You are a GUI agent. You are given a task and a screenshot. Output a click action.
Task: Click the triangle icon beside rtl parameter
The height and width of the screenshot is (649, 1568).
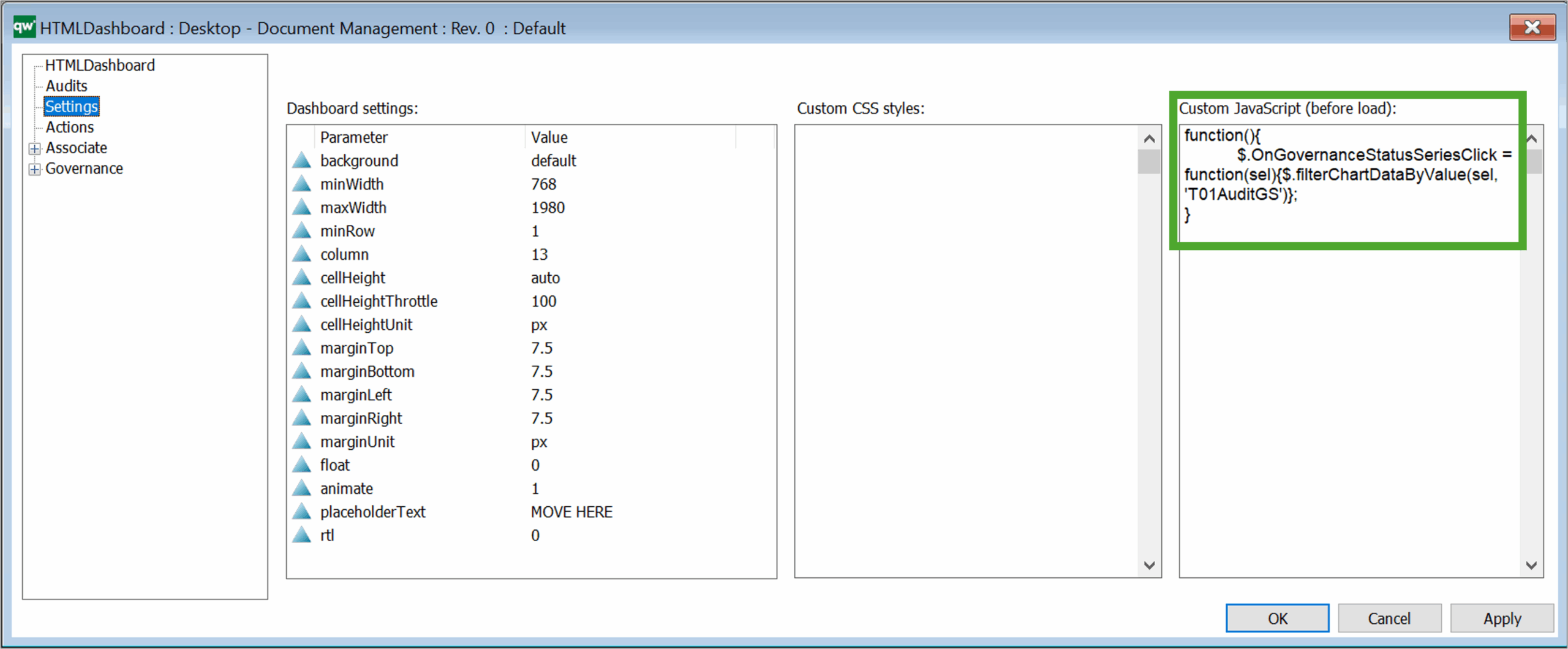tap(301, 535)
